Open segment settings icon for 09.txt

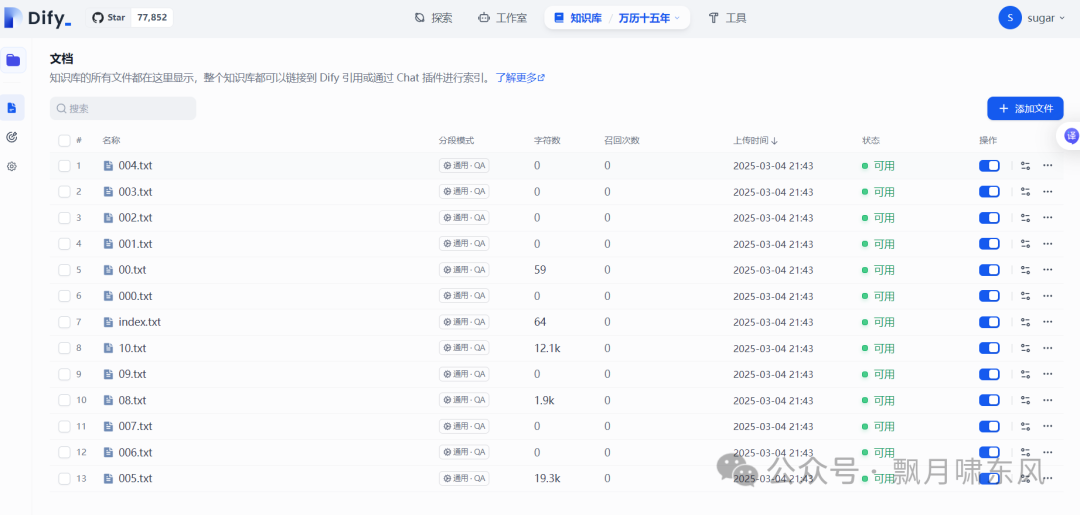click(x=1026, y=374)
